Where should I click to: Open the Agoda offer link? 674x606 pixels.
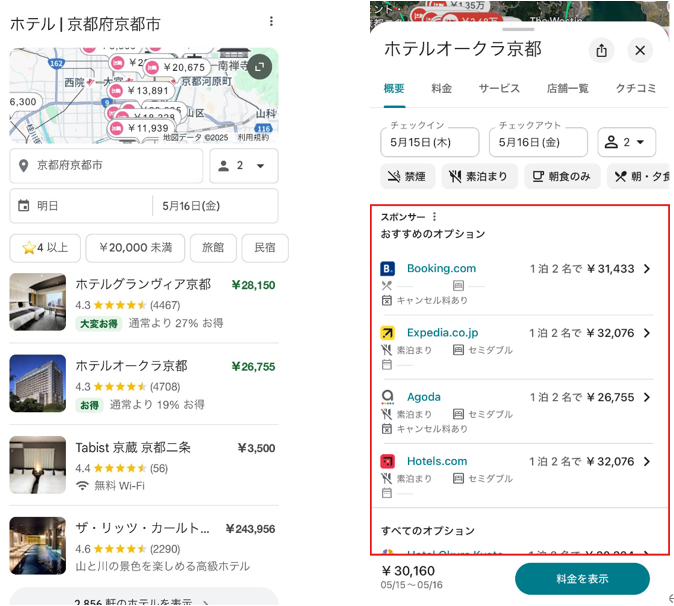click(424, 397)
